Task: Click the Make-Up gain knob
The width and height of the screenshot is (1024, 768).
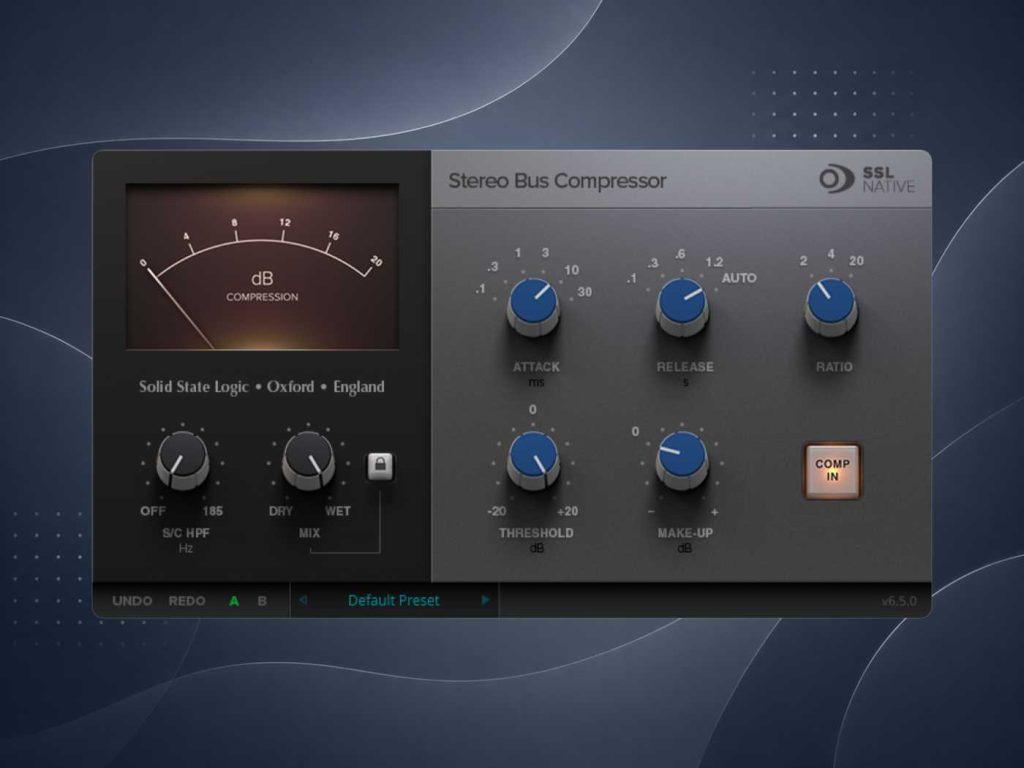Action: click(x=682, y=460)
